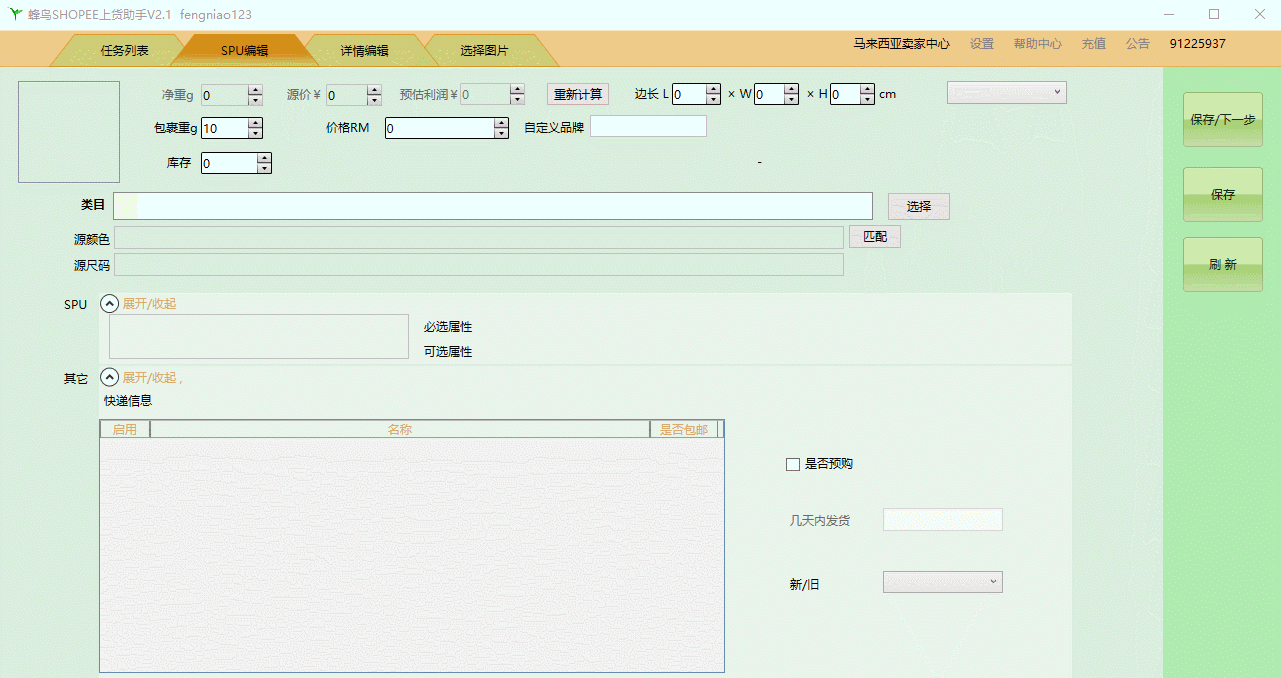Open the 设置 menu
The width and height of the screenshot is (1281, 678).
point(982,44)
